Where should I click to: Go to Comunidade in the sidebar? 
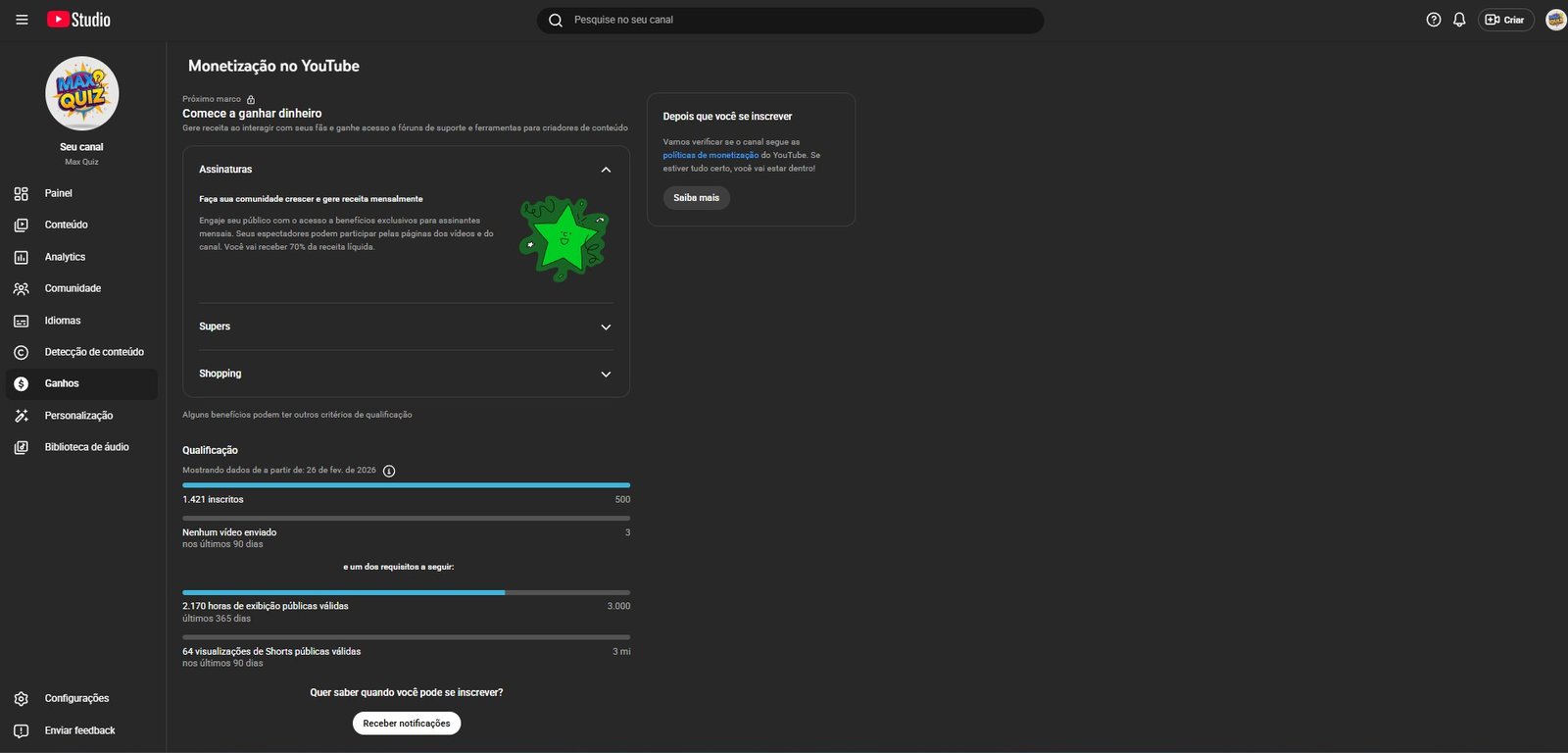coord(73,288)
